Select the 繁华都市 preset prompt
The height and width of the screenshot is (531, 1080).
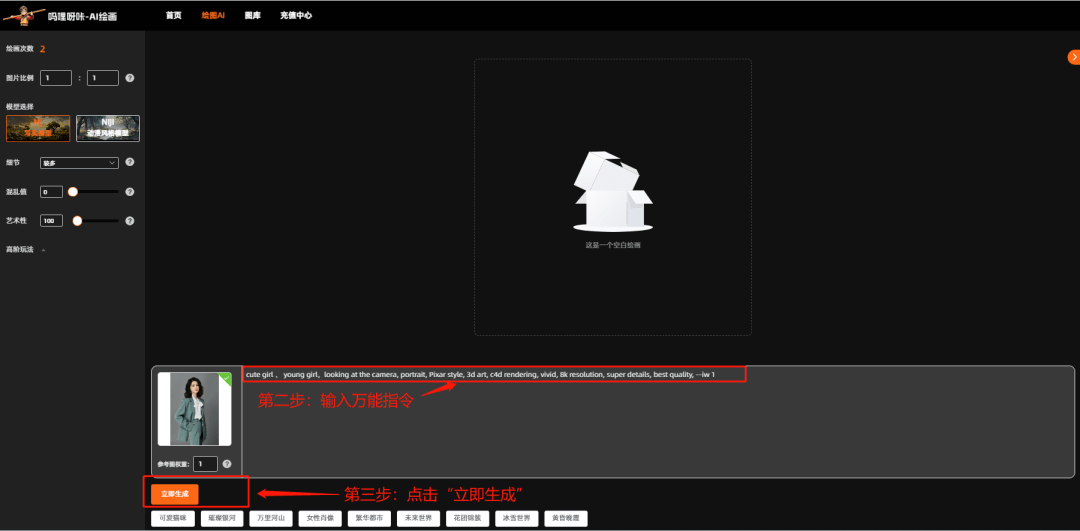[369, 519]
